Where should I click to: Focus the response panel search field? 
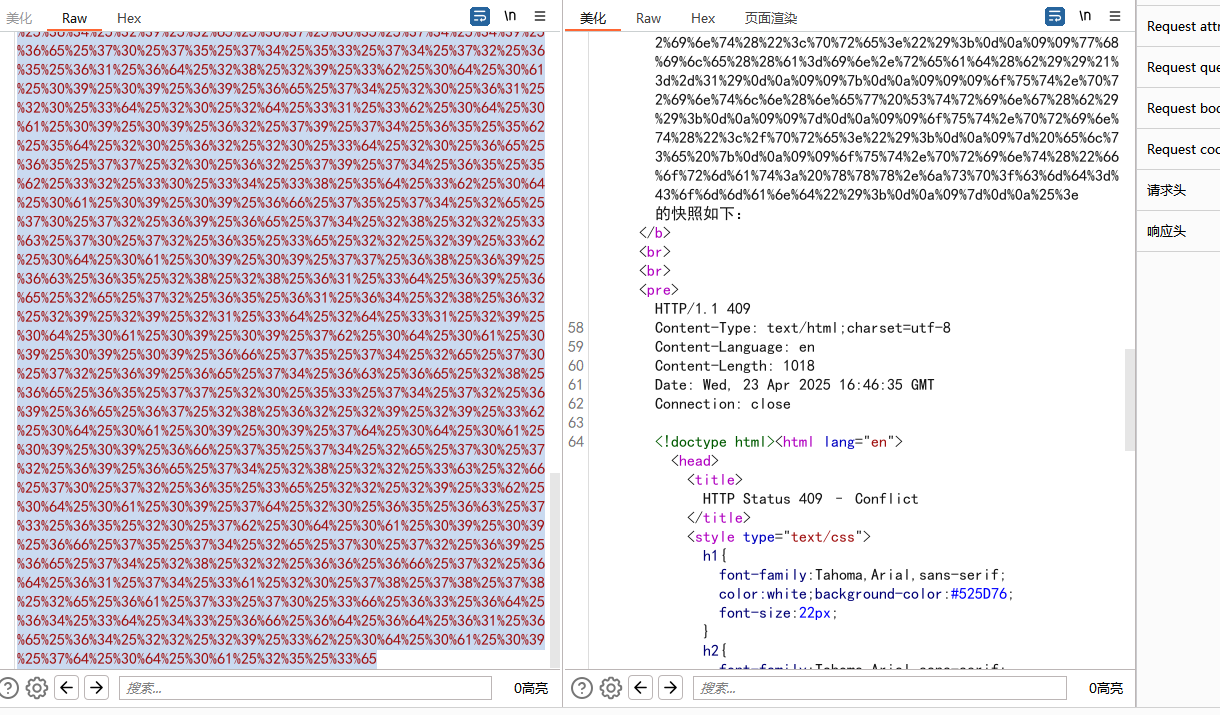[x=879, y=688]
